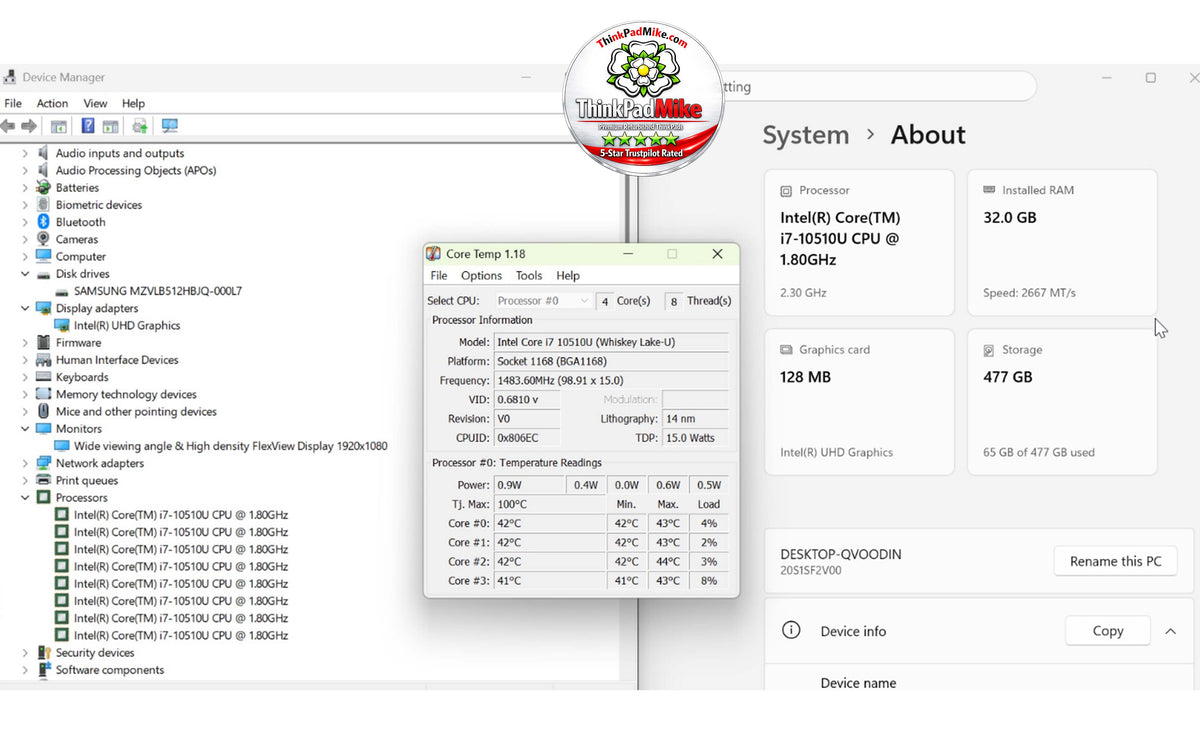Click the Rename this PC button

coord(1115,561)
